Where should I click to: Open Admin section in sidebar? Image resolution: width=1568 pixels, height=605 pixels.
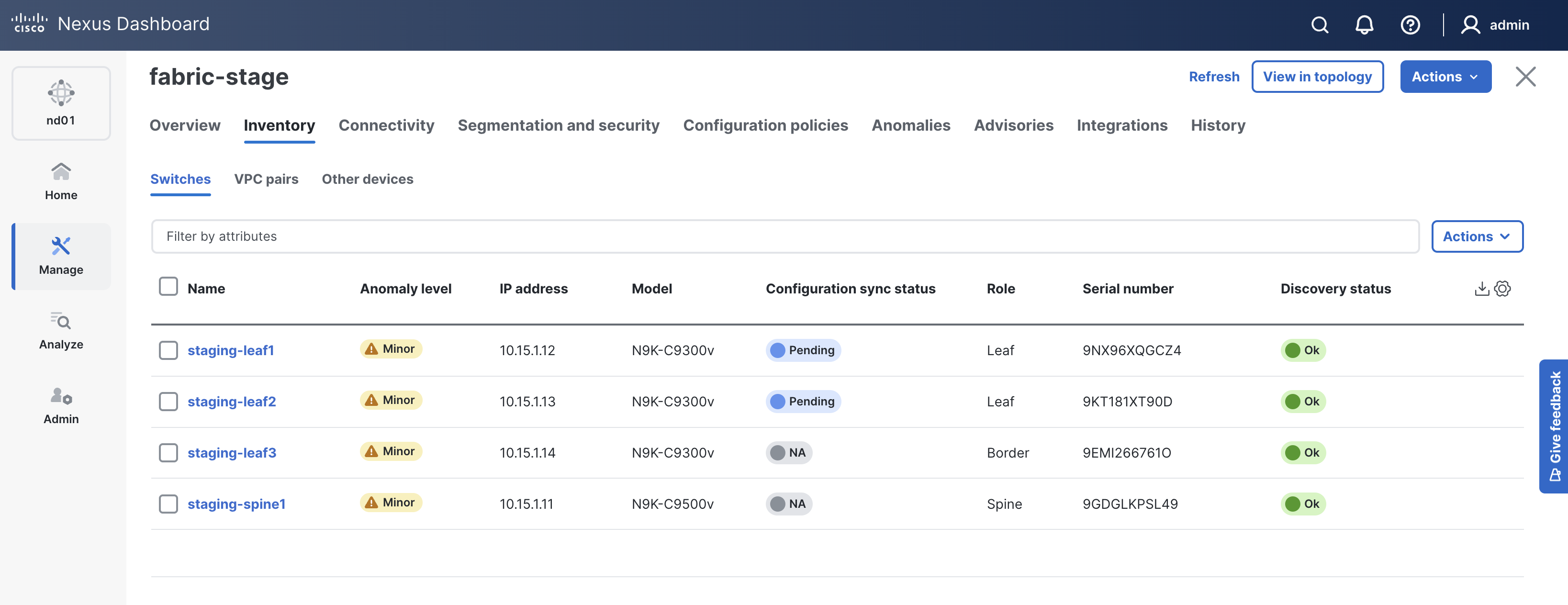[x=61, y=405]
